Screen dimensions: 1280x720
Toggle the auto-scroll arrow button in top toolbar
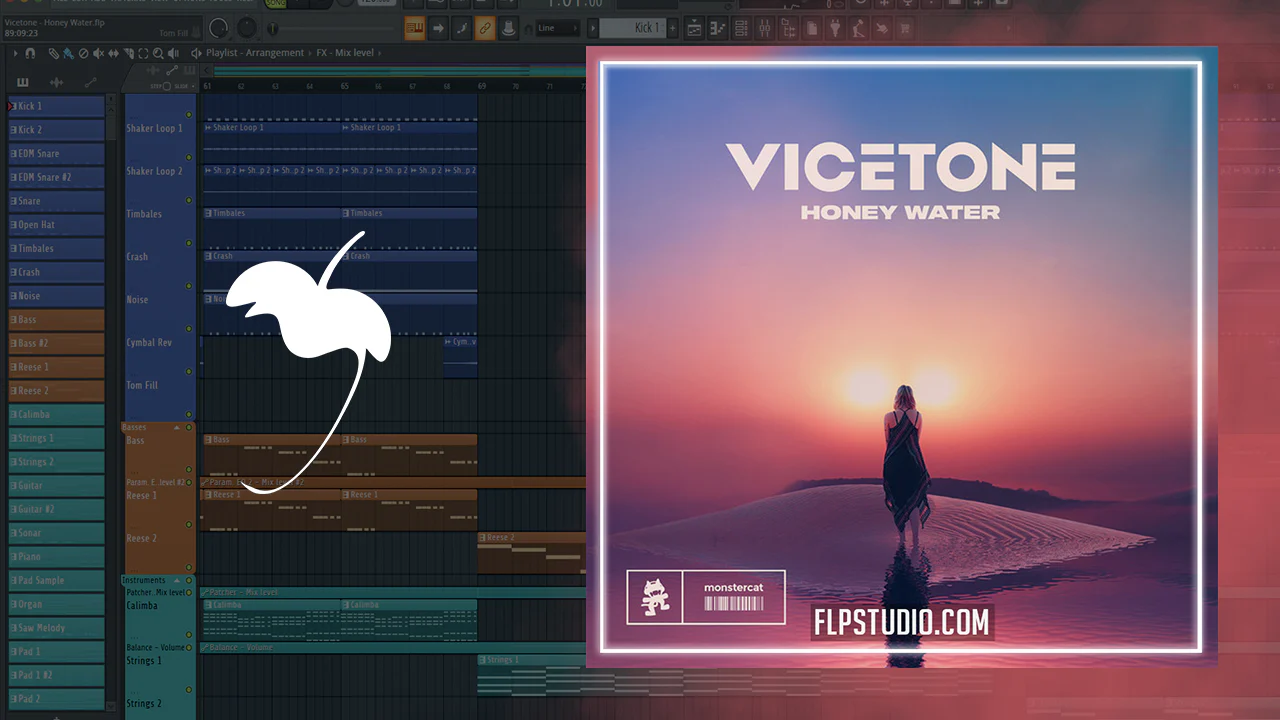(439, 28)
